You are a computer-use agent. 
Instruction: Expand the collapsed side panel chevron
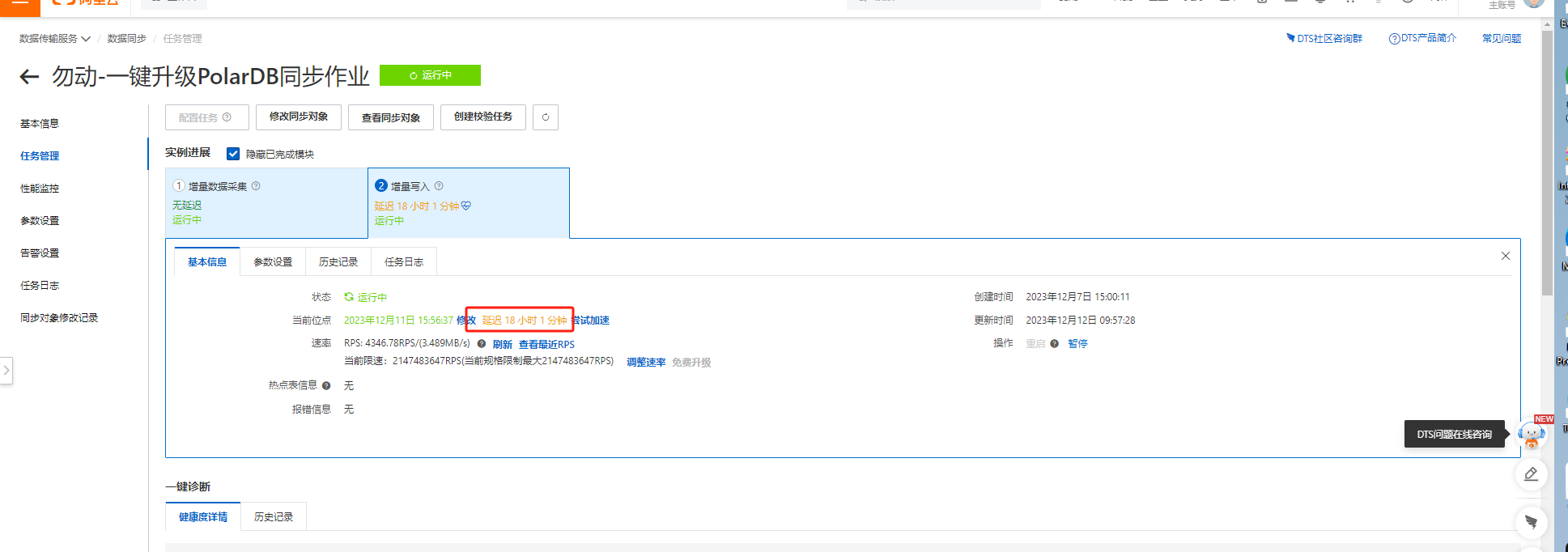6,371
